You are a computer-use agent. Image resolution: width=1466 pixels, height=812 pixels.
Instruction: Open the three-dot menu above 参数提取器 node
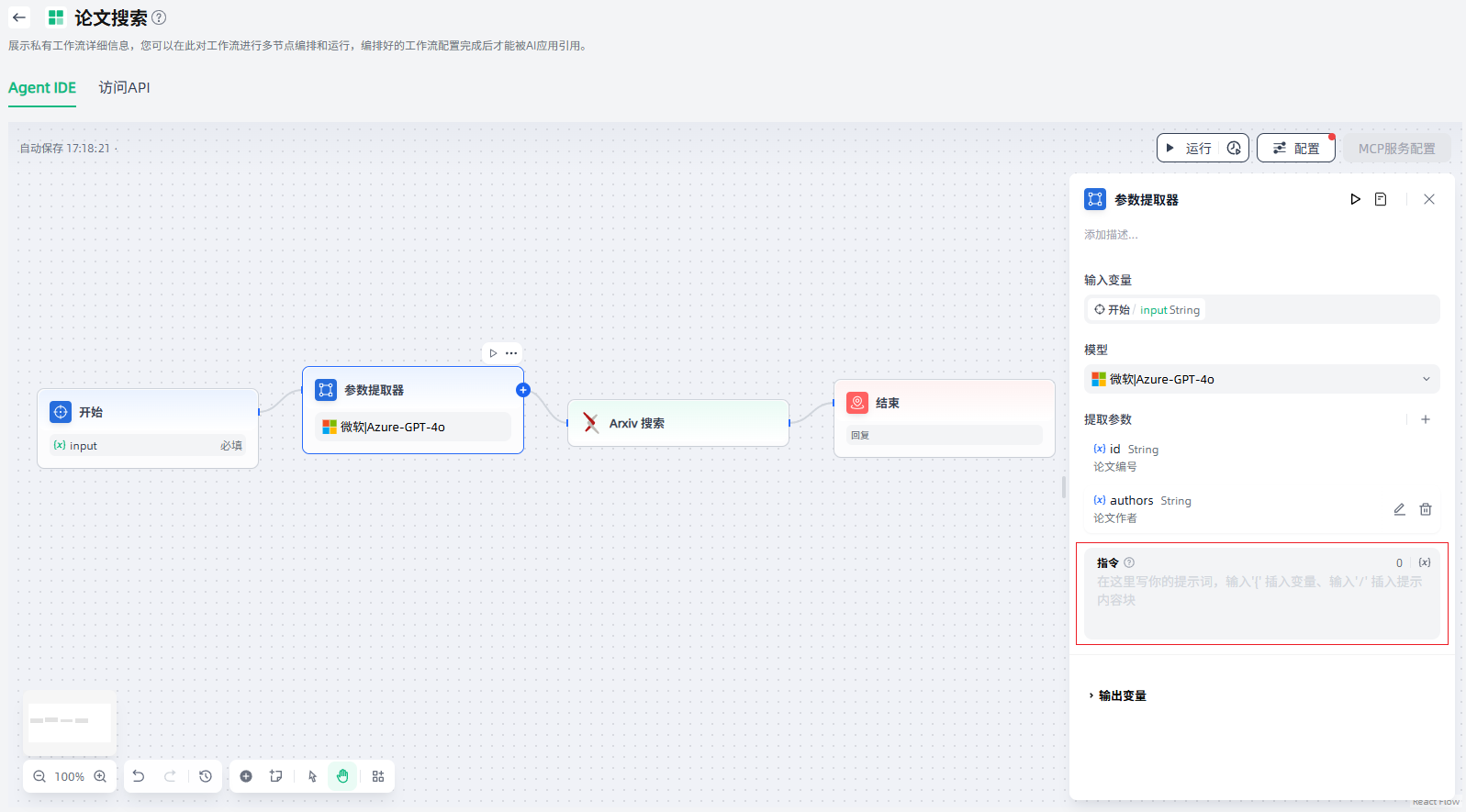(511, 353)
